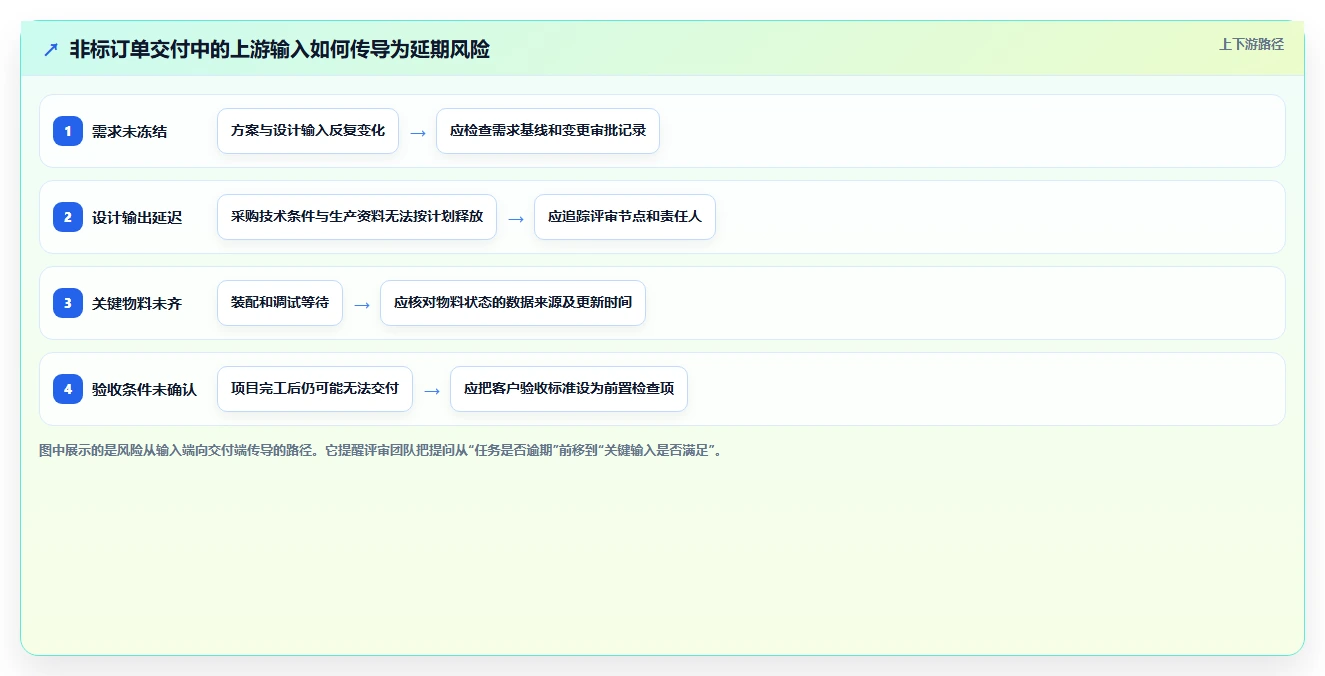Click the 应把客户验收标准设为前置检查项 box
This screenshot has width=1325, height=676.
569,389
